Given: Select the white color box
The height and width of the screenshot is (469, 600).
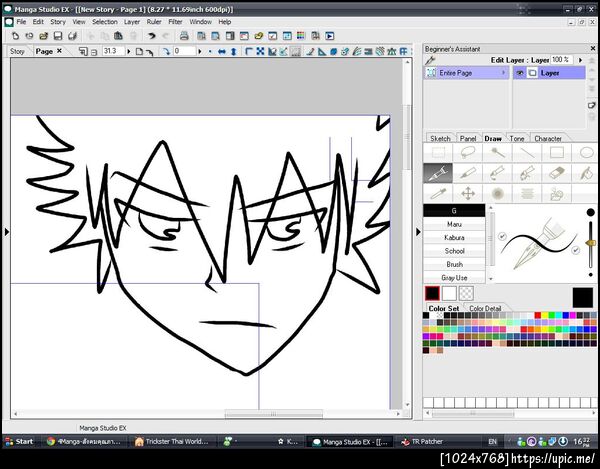Looking at the screenshot, I should [x=449, y=293].
